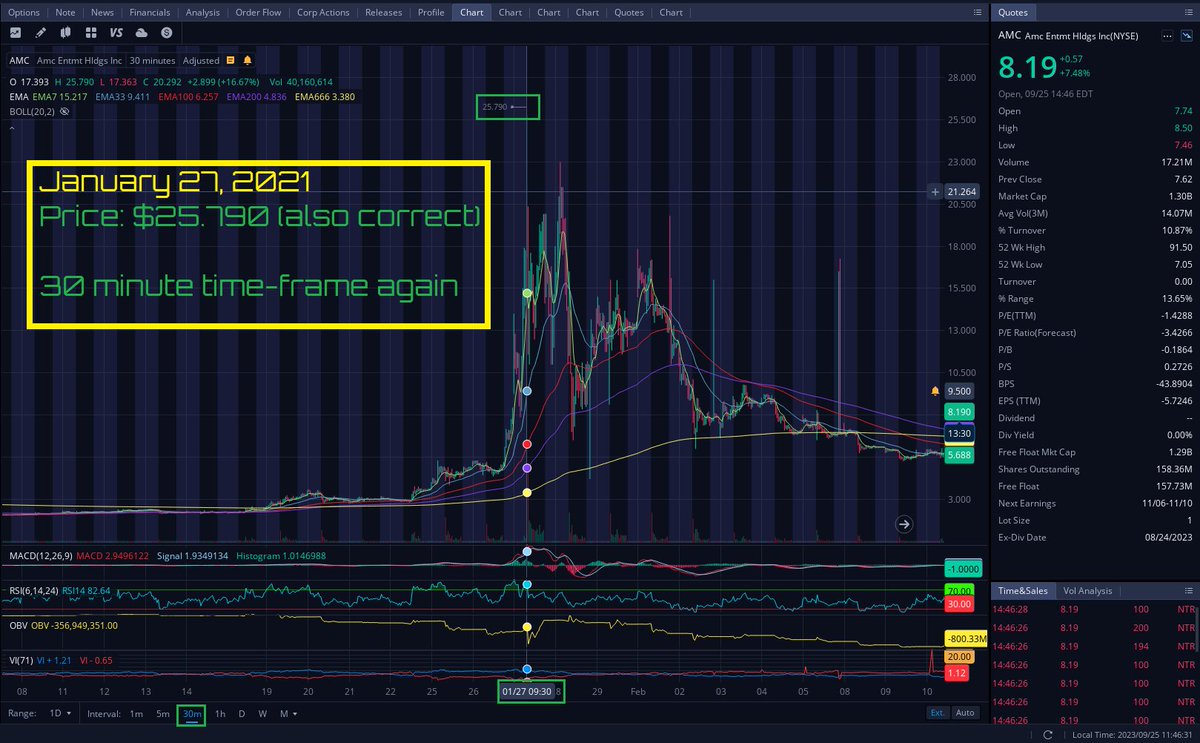Screen dimensions: 1200x743
Task: Open the News tab
Action: [102, 12]
